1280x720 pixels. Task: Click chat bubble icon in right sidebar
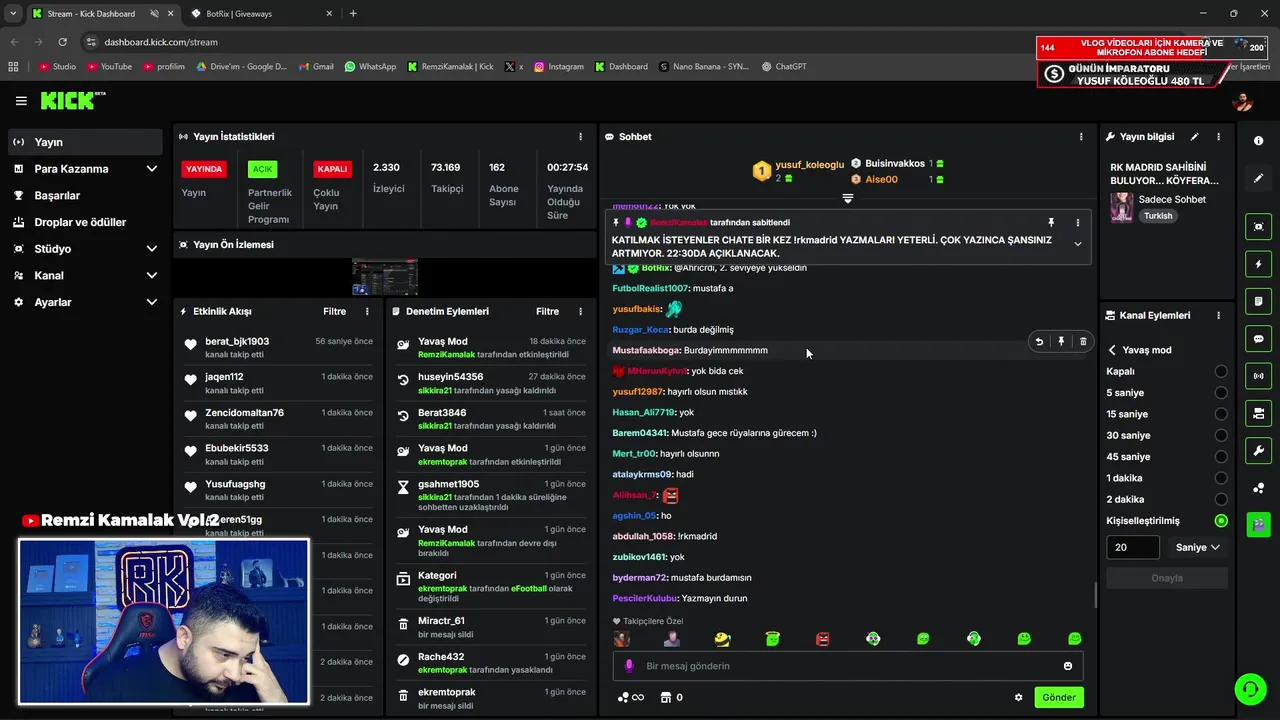coord(1259,339)
